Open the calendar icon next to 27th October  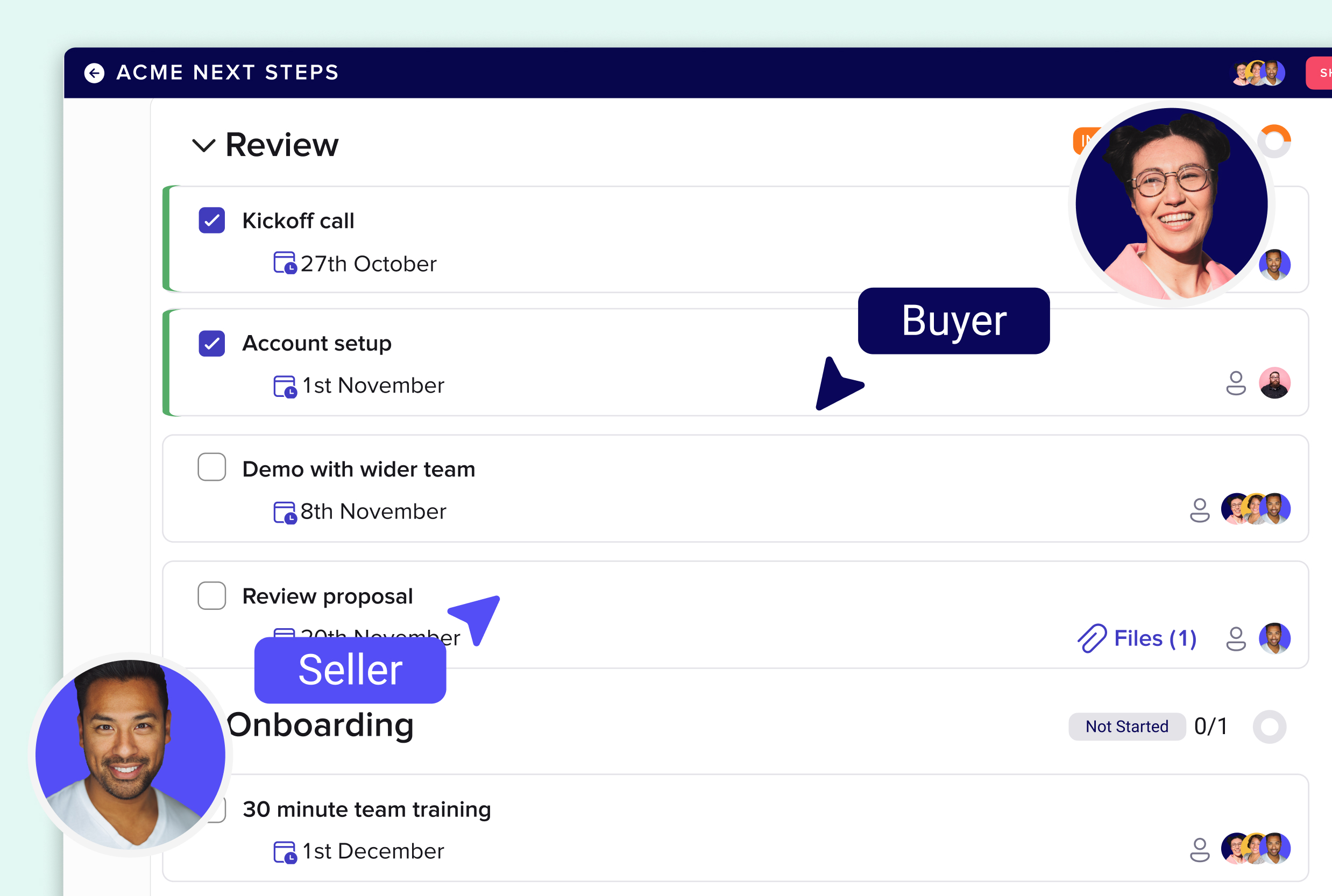click(284, 264)
